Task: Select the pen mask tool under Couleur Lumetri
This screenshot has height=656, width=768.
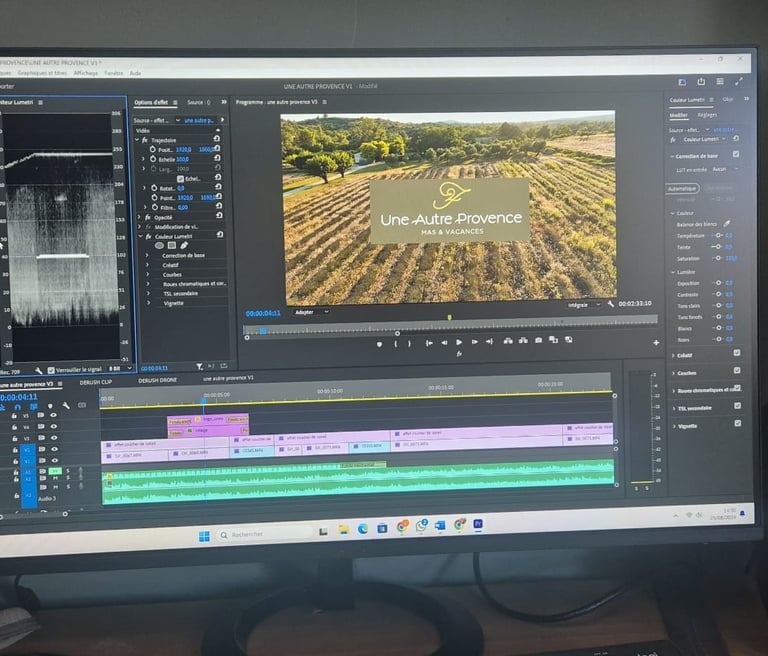Action: pyautogui.click(x=184, y=245)
